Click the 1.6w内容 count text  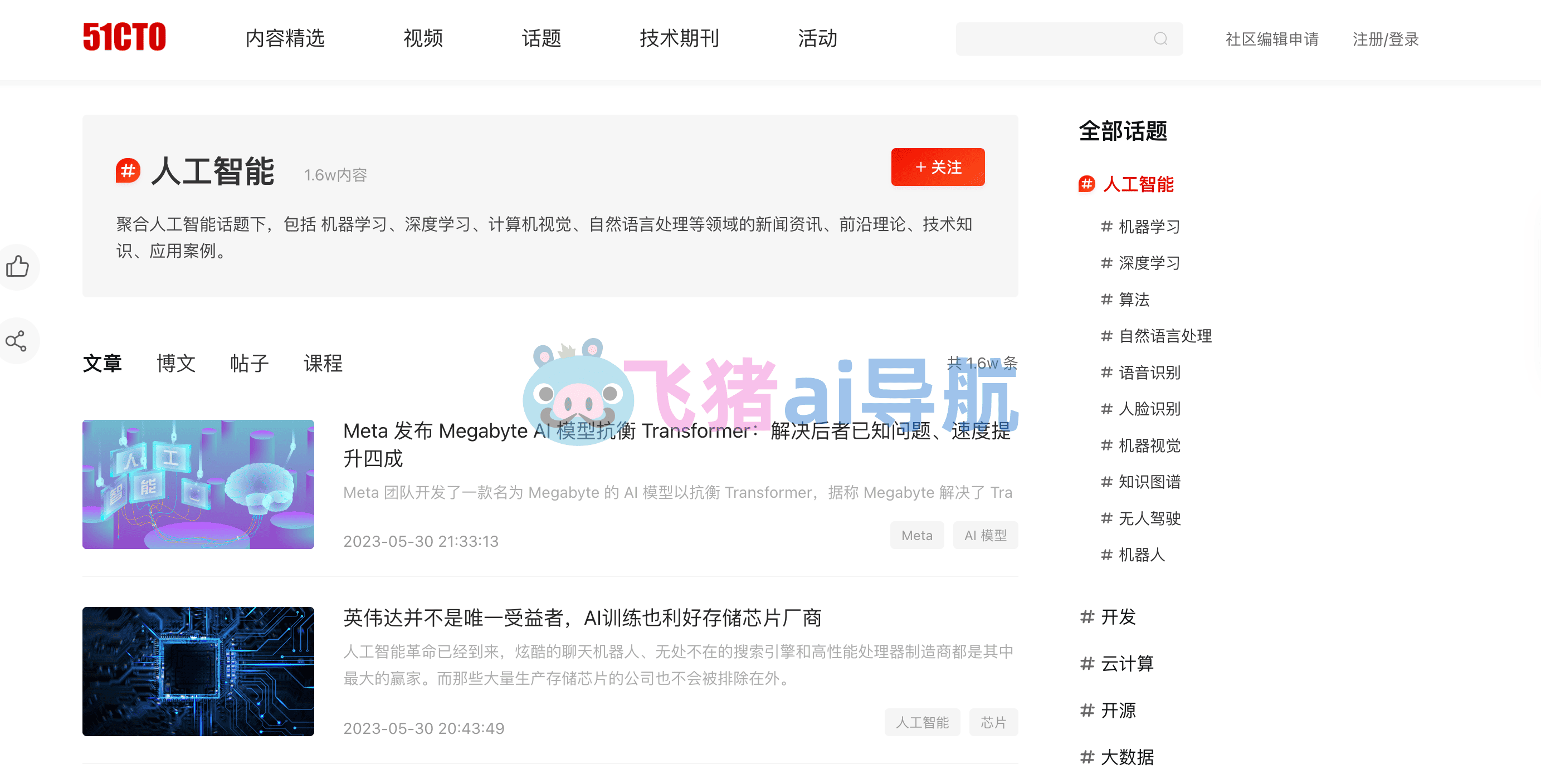(x=335, y=175)
